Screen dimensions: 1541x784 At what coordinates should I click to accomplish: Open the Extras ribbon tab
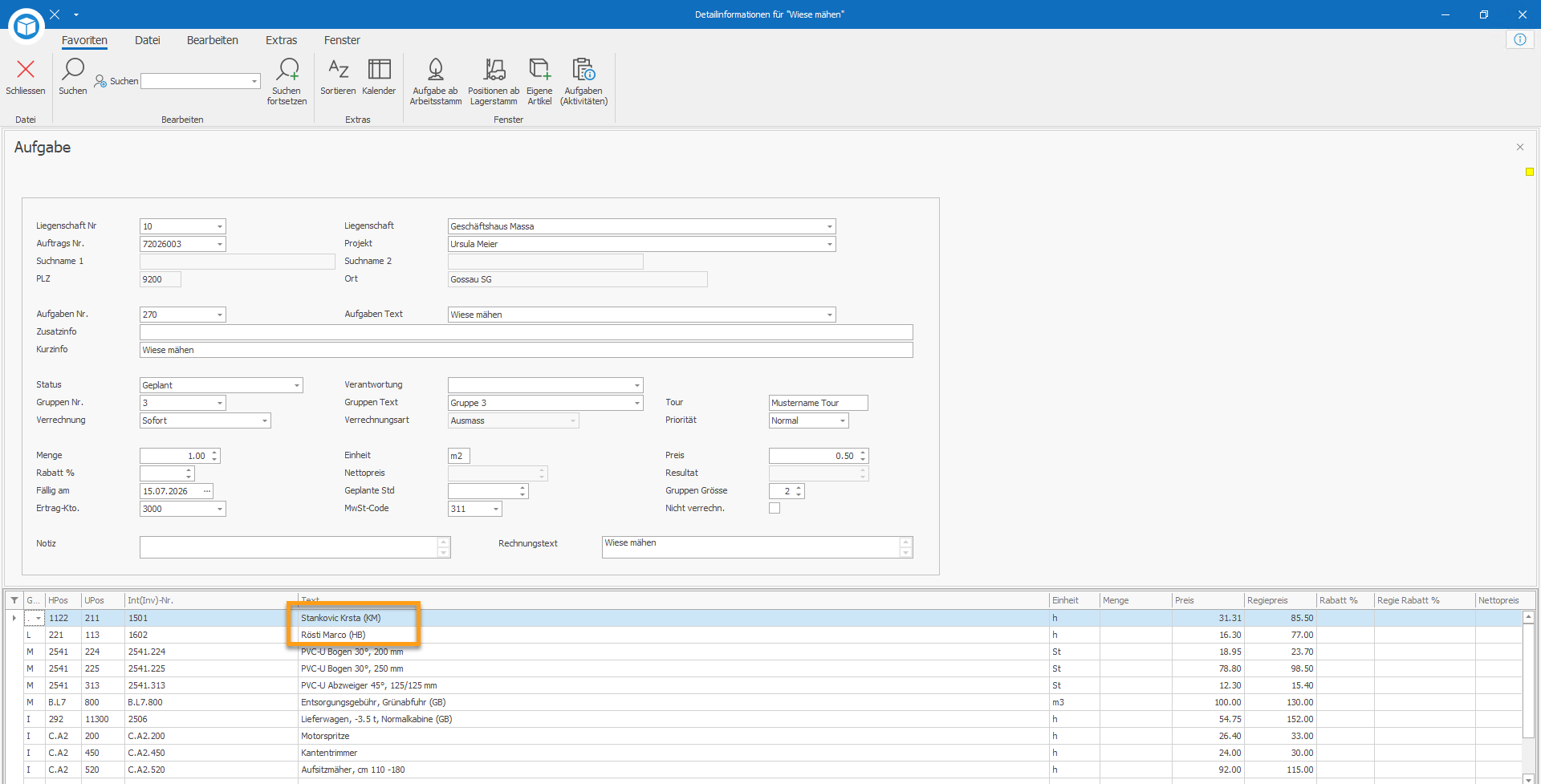pyautogui.click(x=282, y=40)
